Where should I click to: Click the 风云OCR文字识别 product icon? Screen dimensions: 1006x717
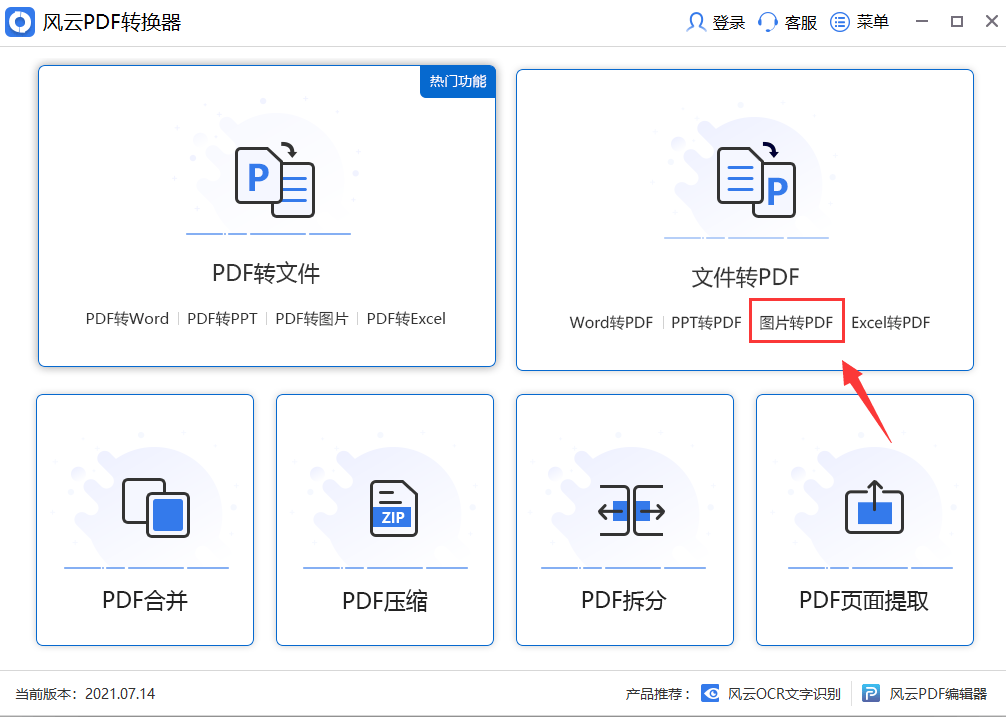coord(710,693)
